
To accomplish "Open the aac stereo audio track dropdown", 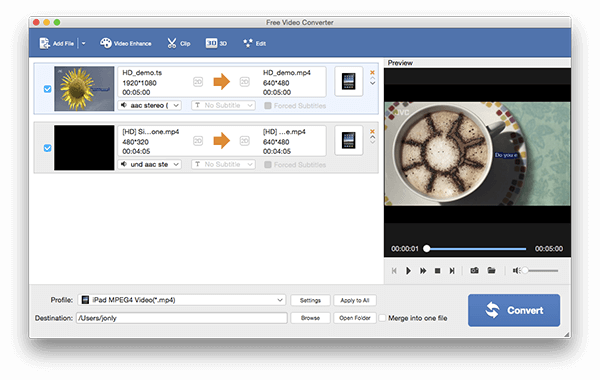I will coord(150,105).
